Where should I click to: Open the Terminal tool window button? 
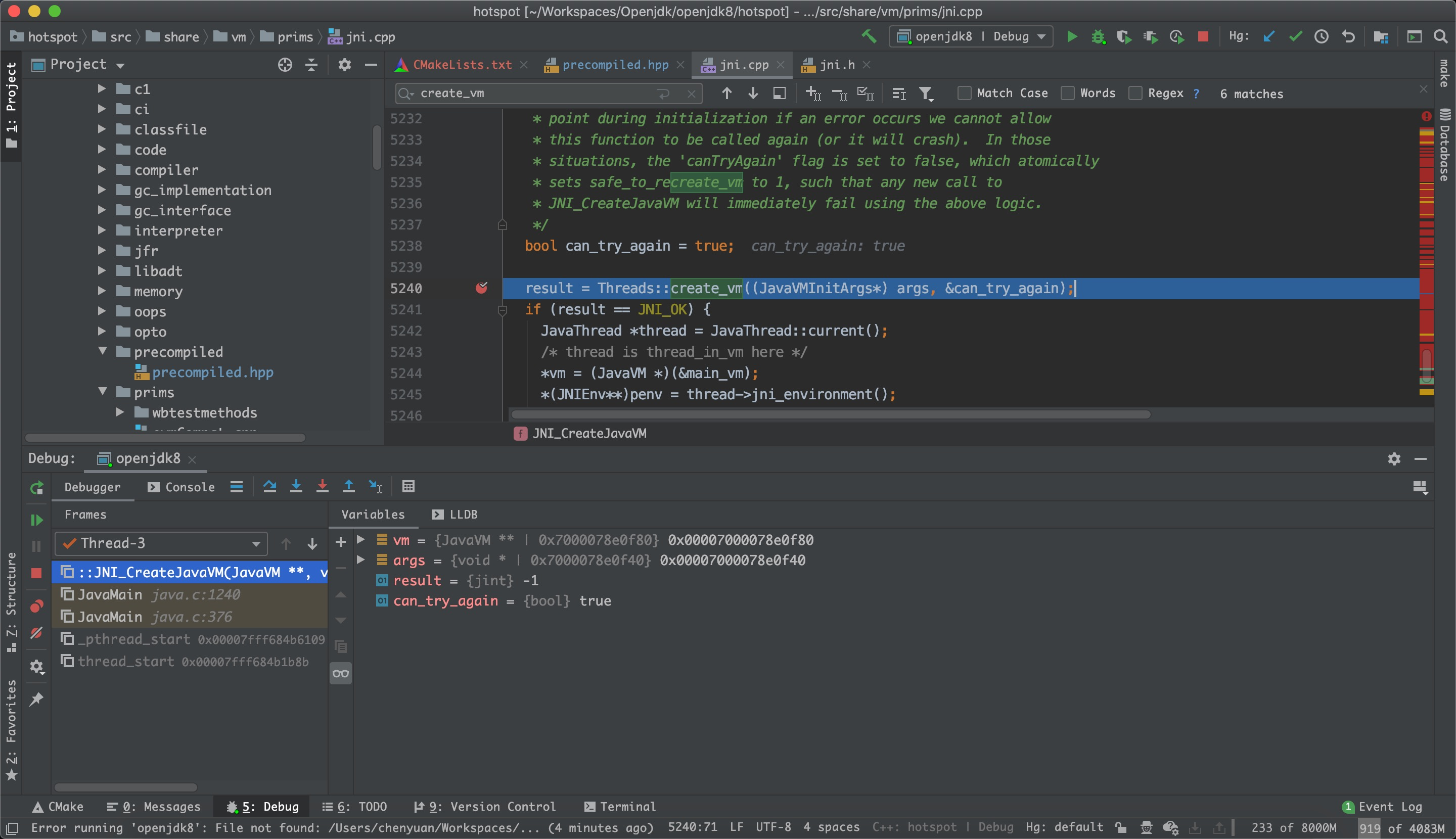[x=620, y=806]
